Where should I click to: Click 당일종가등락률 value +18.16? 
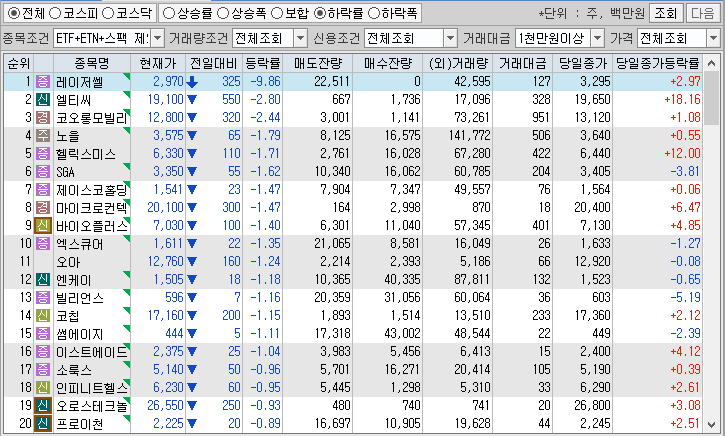click(682, 99)
